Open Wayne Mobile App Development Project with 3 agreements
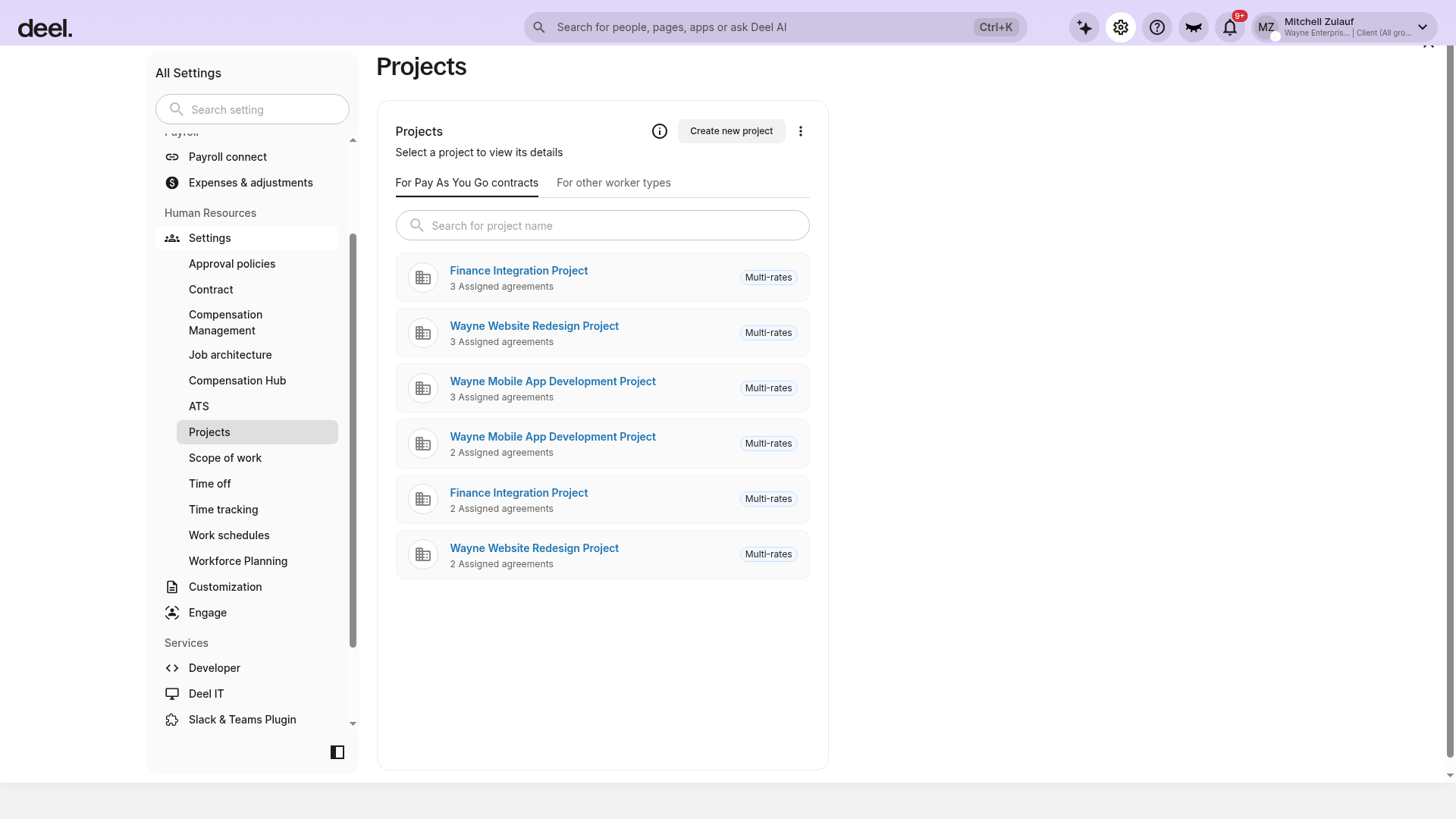Screen dimensions: 1456x819 (x=553, y=381)
